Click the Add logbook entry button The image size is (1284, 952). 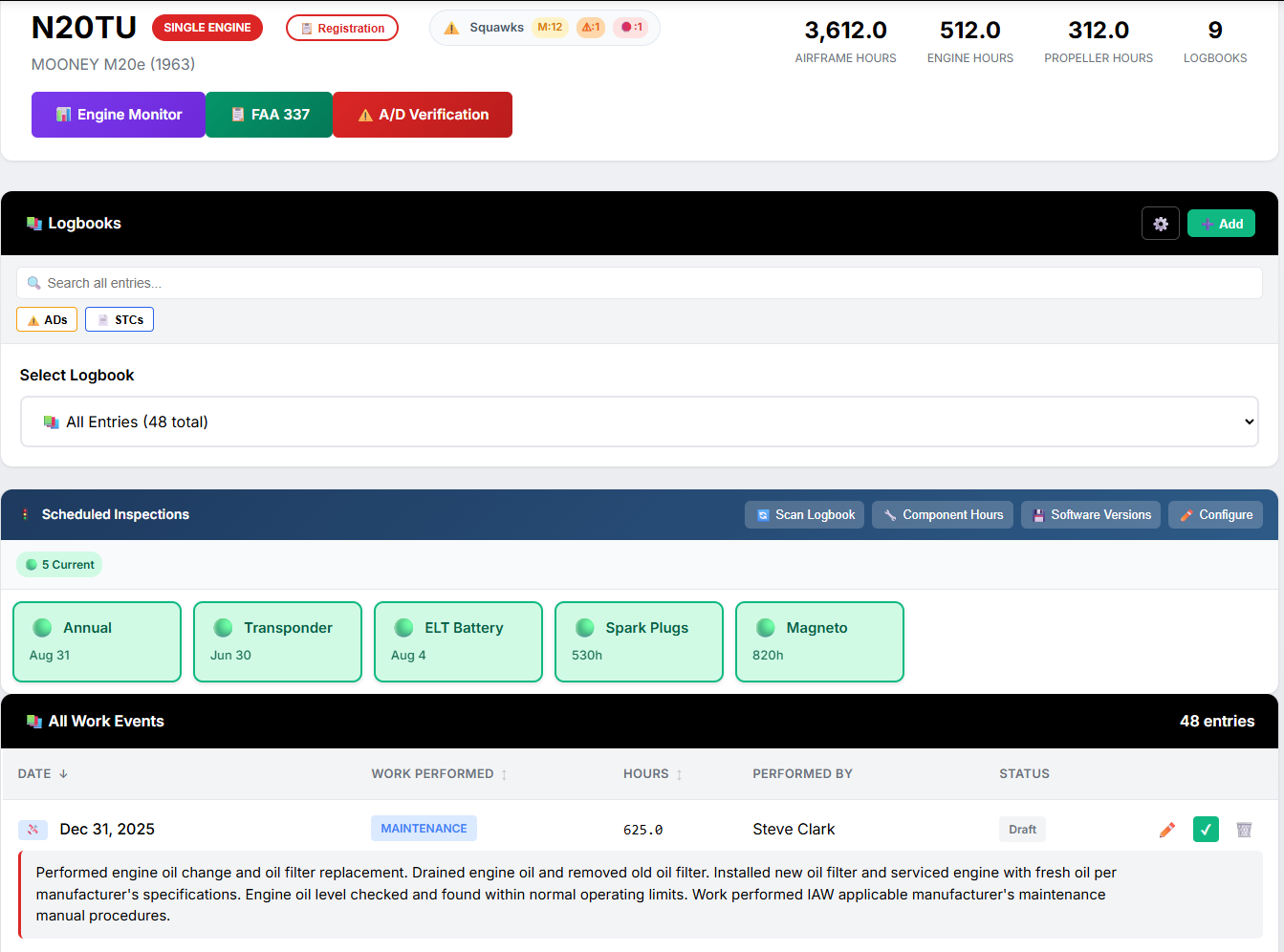coord(1221,223)
